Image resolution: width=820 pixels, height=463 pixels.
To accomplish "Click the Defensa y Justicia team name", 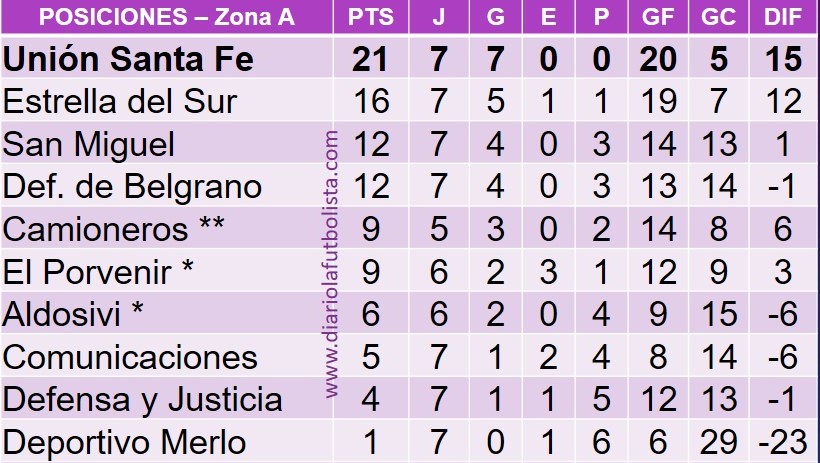I will pos(142,400).
